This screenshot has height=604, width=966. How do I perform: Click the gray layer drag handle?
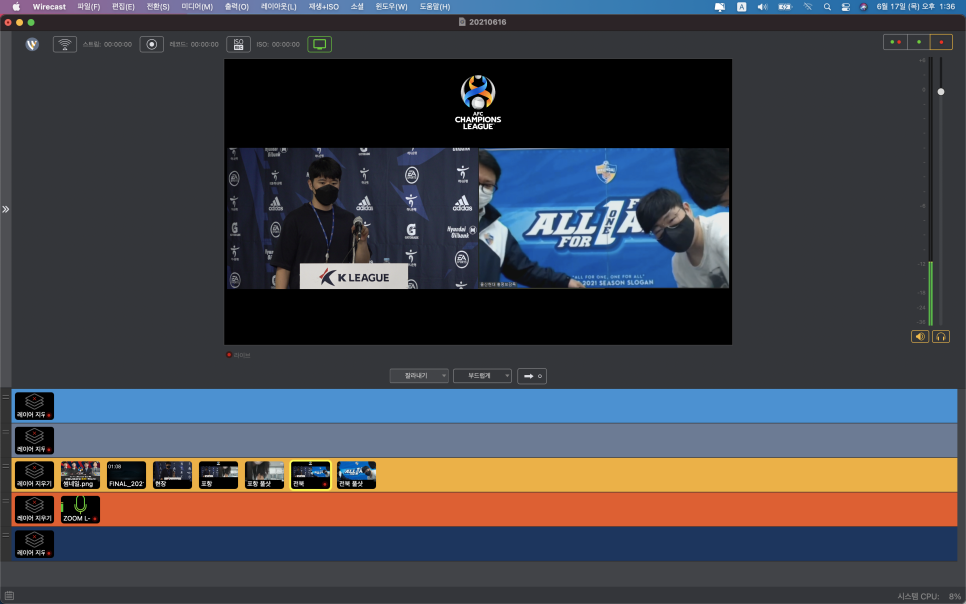(6, 431)
